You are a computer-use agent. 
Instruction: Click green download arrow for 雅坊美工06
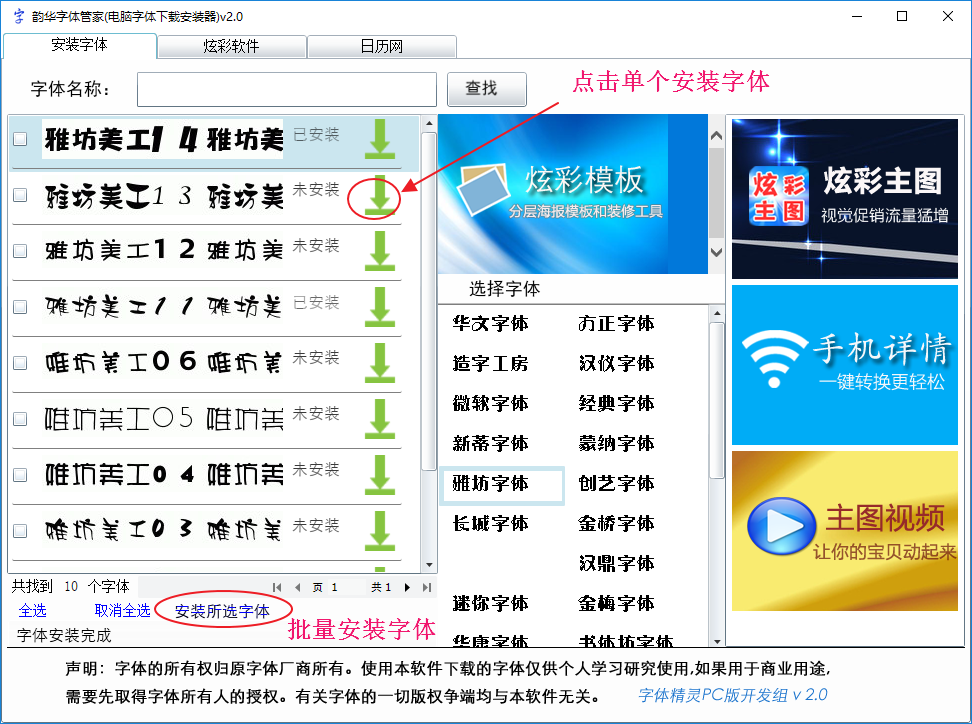pyautogui.click(x=380, y=363)
